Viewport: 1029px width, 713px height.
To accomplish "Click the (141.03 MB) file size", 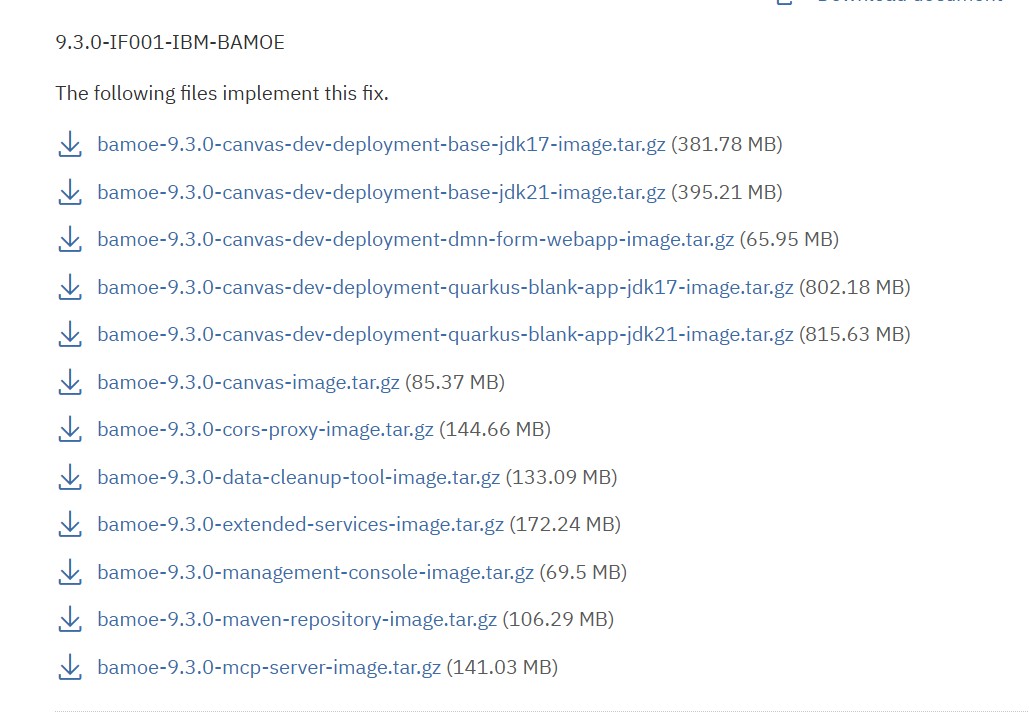I will pyautogui.click(x=502, y=667).
